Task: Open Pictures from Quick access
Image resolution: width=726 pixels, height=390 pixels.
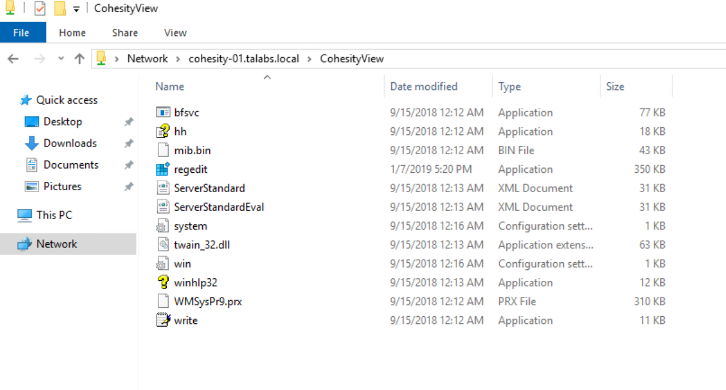Action: coord(62,186)
